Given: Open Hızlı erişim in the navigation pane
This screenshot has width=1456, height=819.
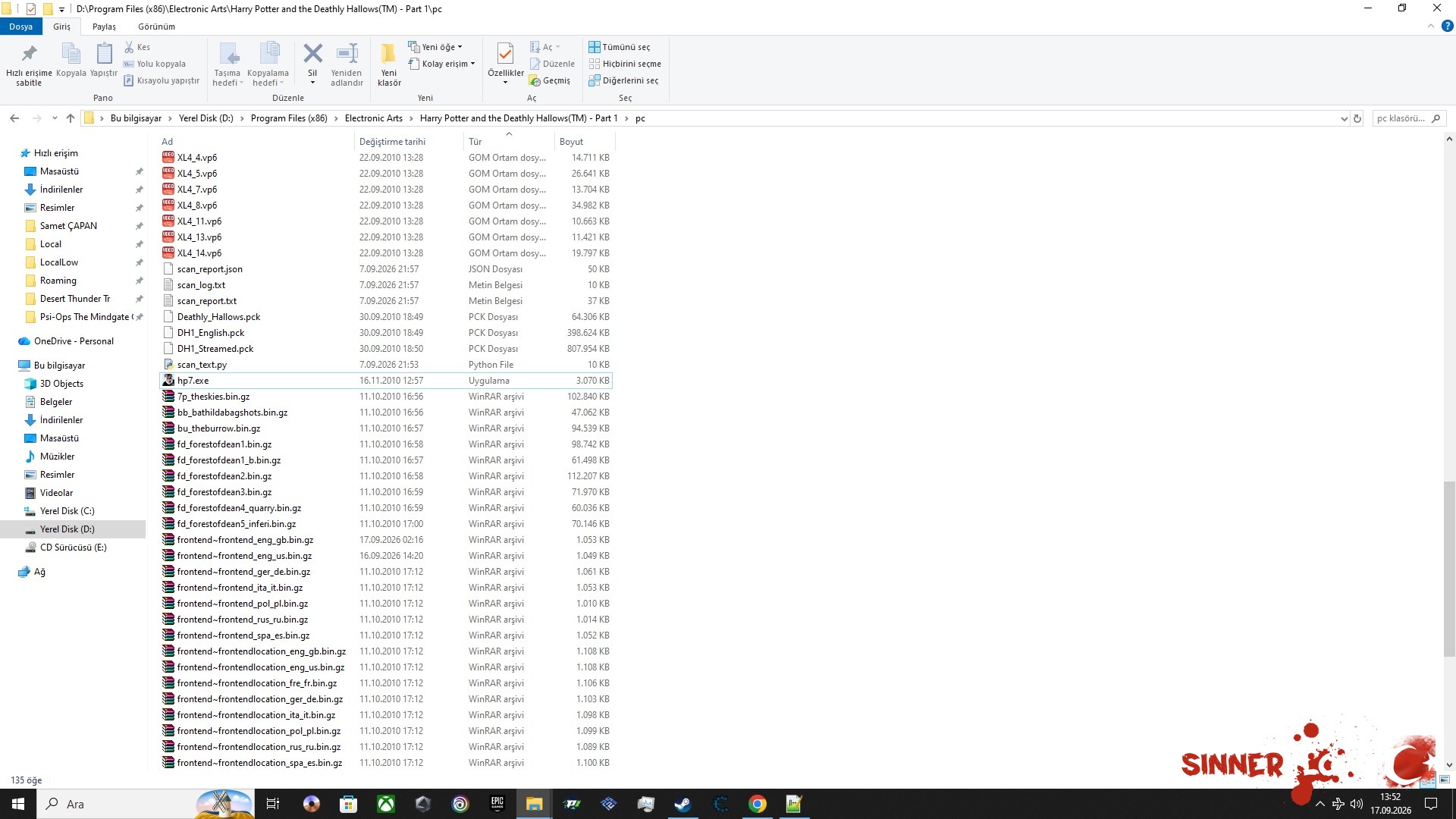Looking at the screenshot, I should 55,153.
